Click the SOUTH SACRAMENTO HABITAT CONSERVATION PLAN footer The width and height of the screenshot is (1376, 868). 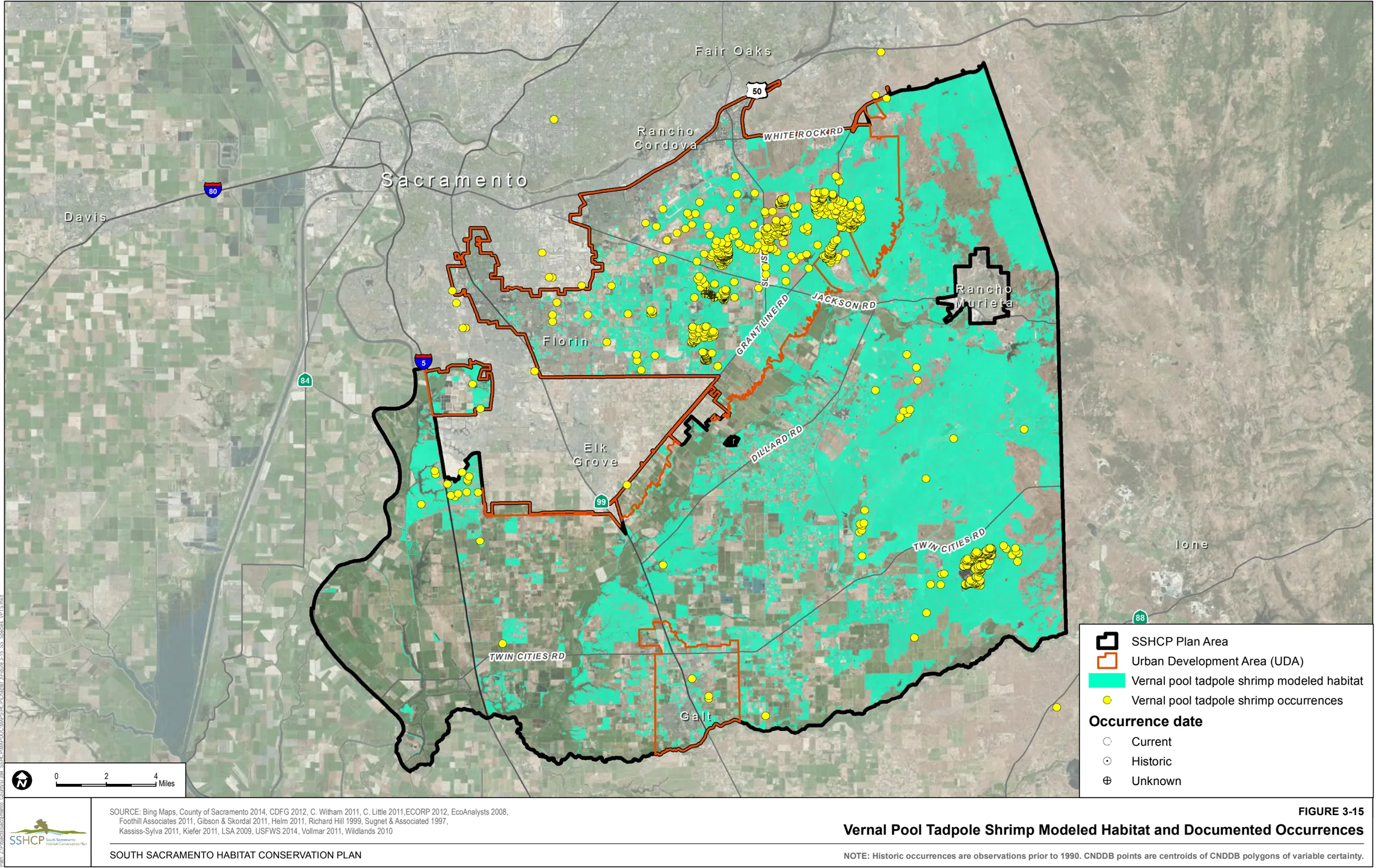click(x=235, y=855)
